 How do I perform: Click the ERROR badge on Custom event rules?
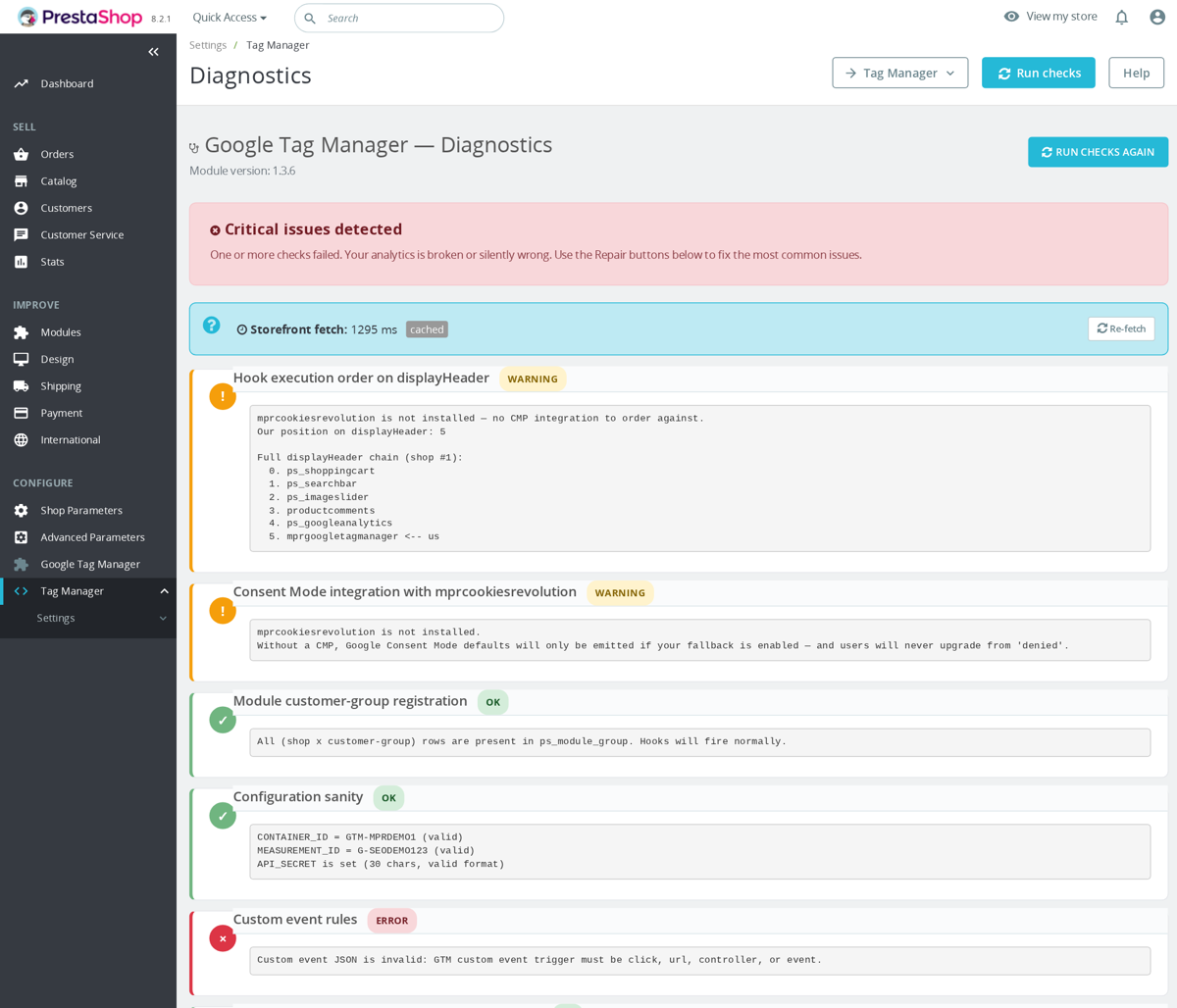(x=392, y=921)
